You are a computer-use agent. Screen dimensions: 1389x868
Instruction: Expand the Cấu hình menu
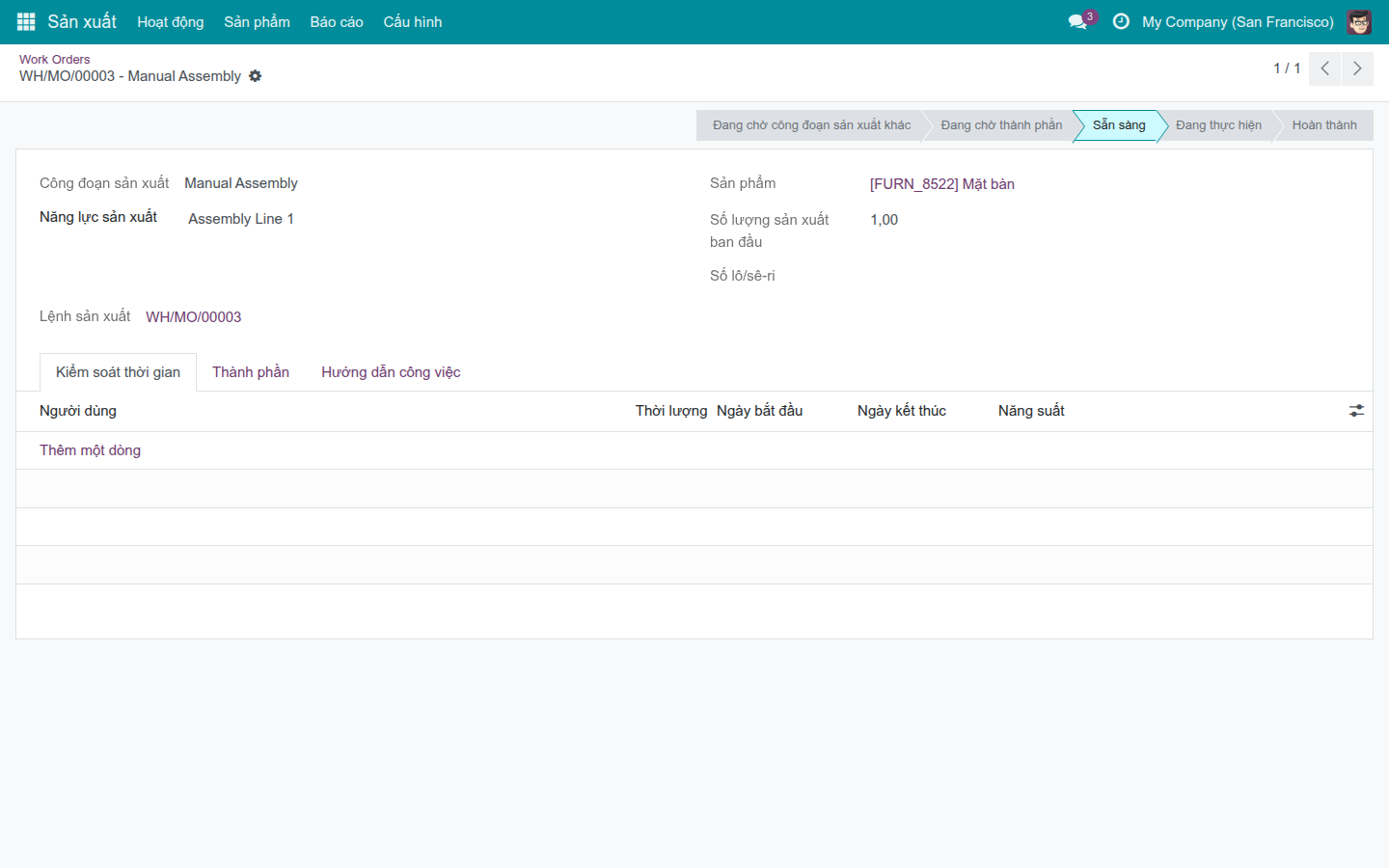413,22
